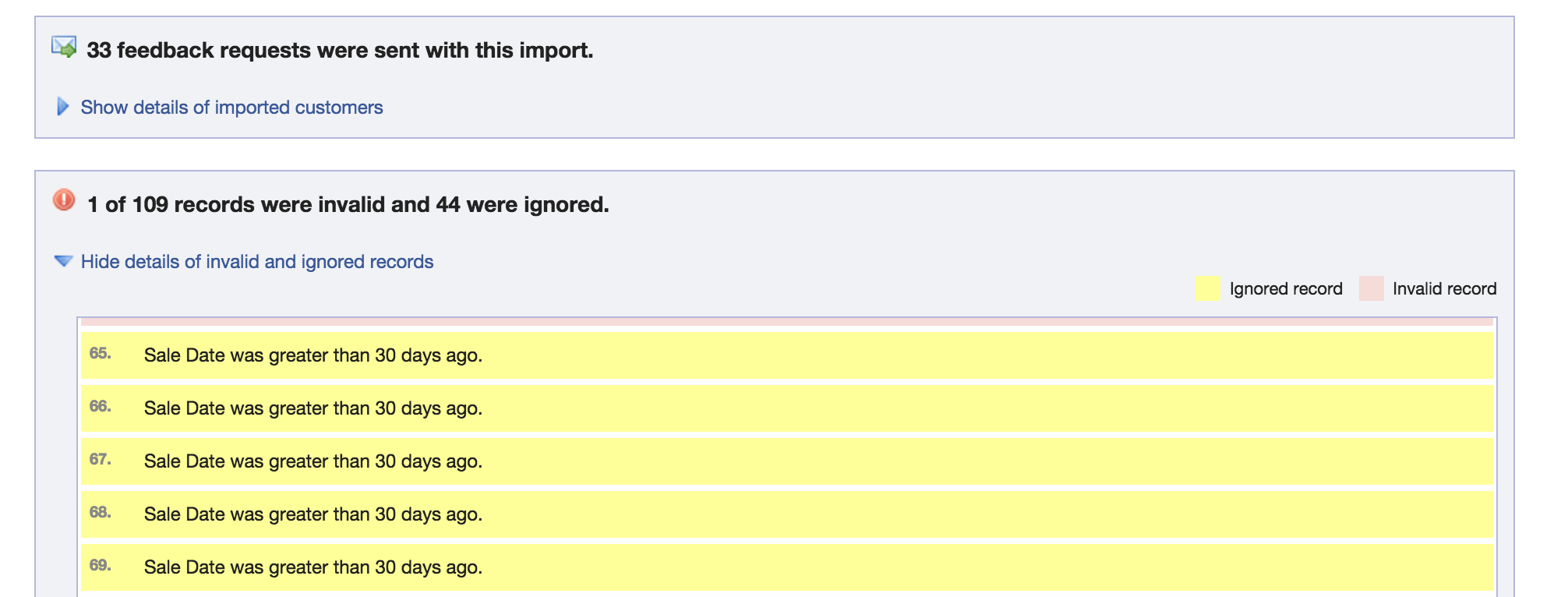This screenshot has width=1568, height=597.
Task: Click the pink Invalid record legend swatch
Action: [x=1371, y=288]
